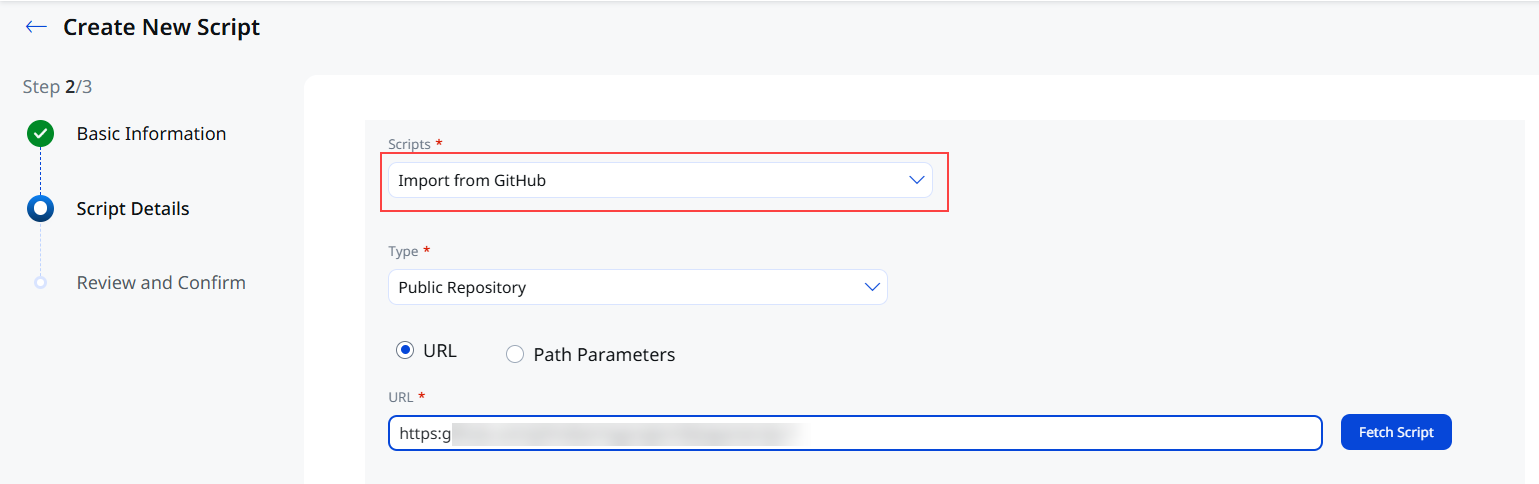Click the green checkmark for Basic Information

(x=40, y=134)
